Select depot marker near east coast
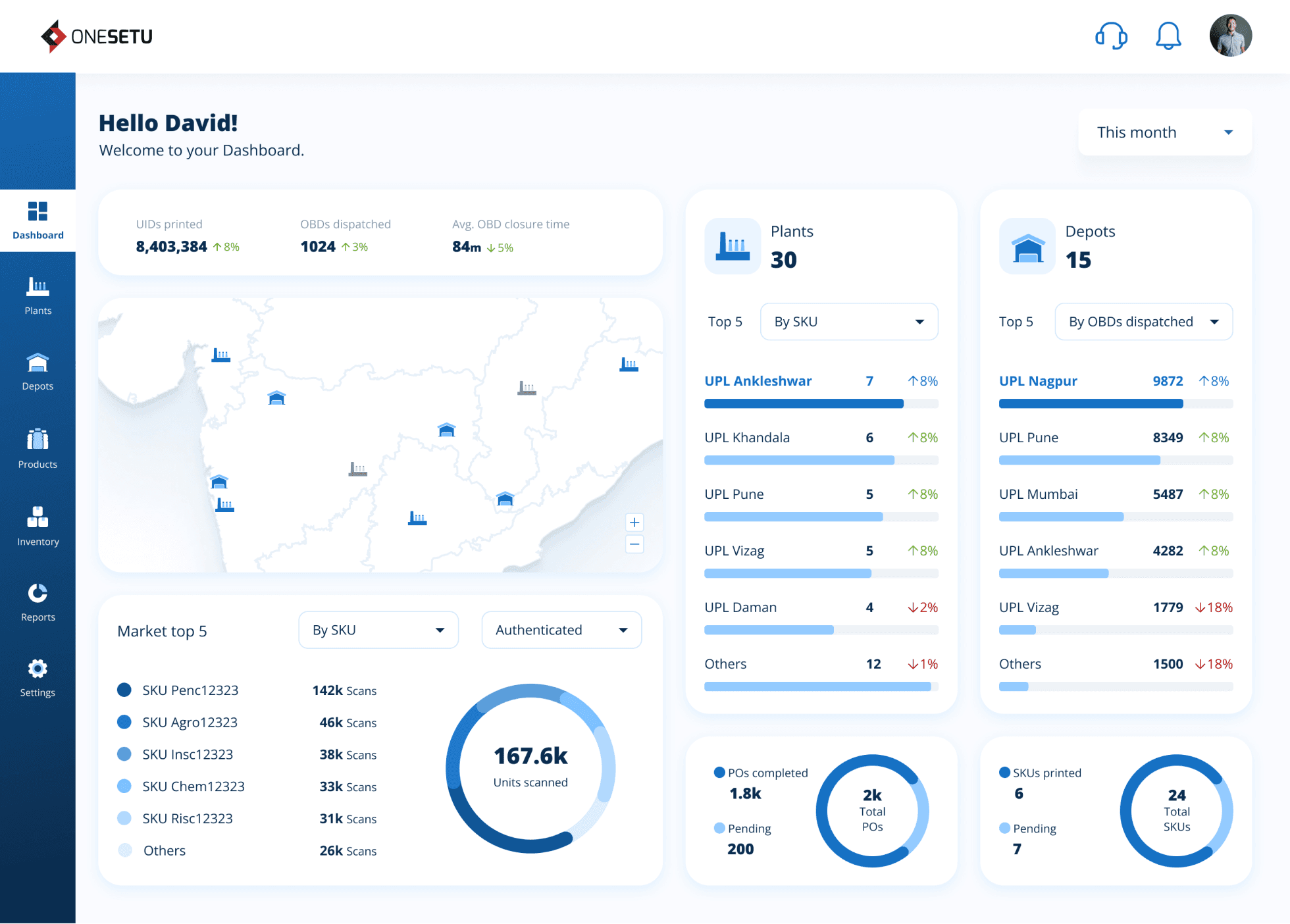Viewport: 1290px width, 924px height. (505, 499)
